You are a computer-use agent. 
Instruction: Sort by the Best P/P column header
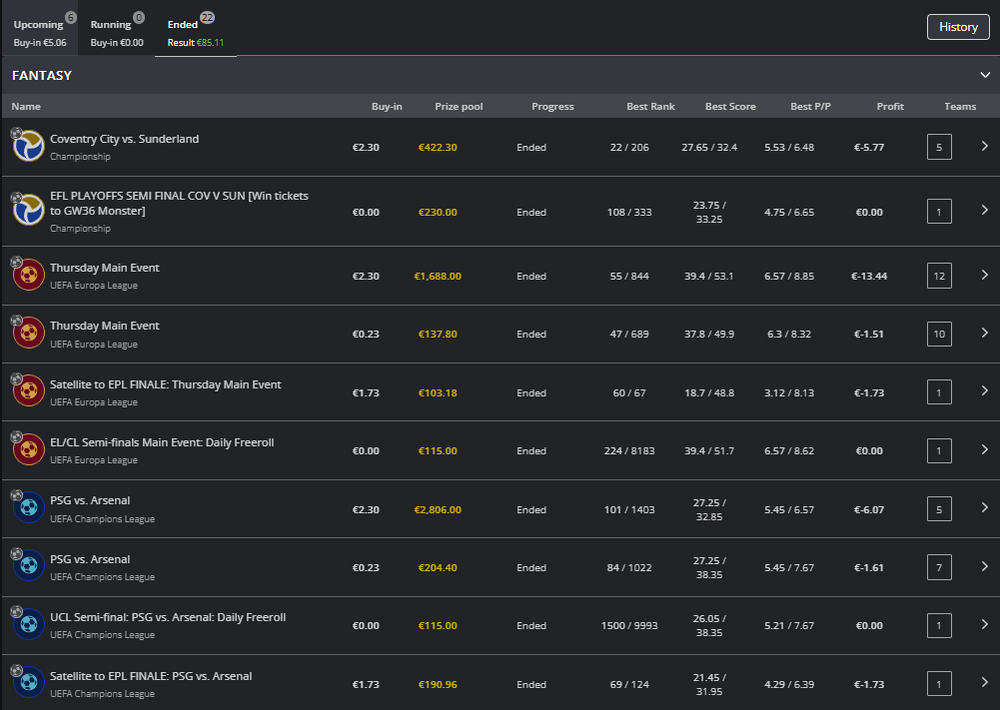(811, 107)
